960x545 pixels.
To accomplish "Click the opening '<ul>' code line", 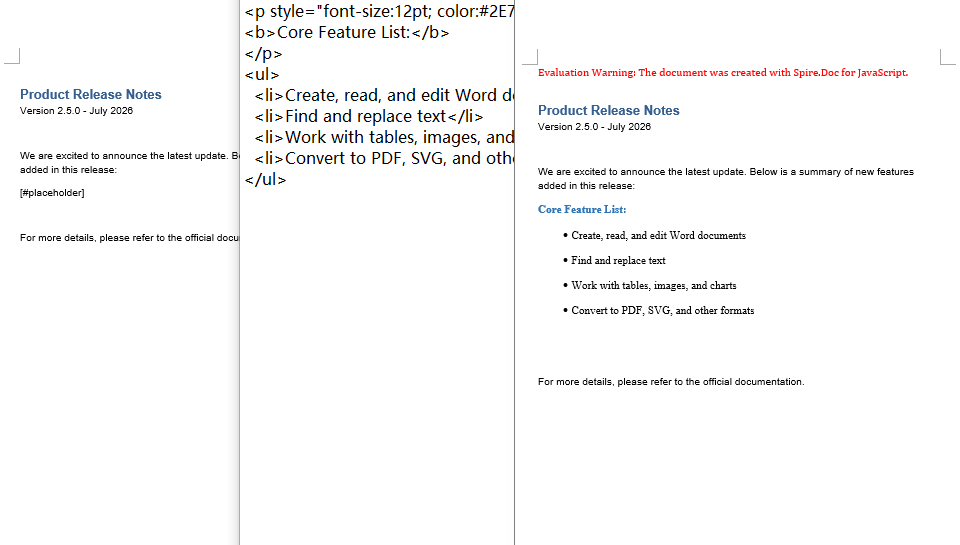I will tap(262, 75).
